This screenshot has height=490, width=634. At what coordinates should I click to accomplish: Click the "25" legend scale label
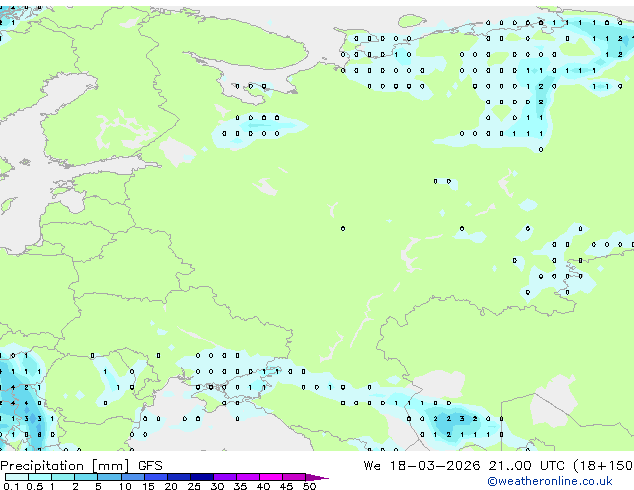[x=194, y=486]
